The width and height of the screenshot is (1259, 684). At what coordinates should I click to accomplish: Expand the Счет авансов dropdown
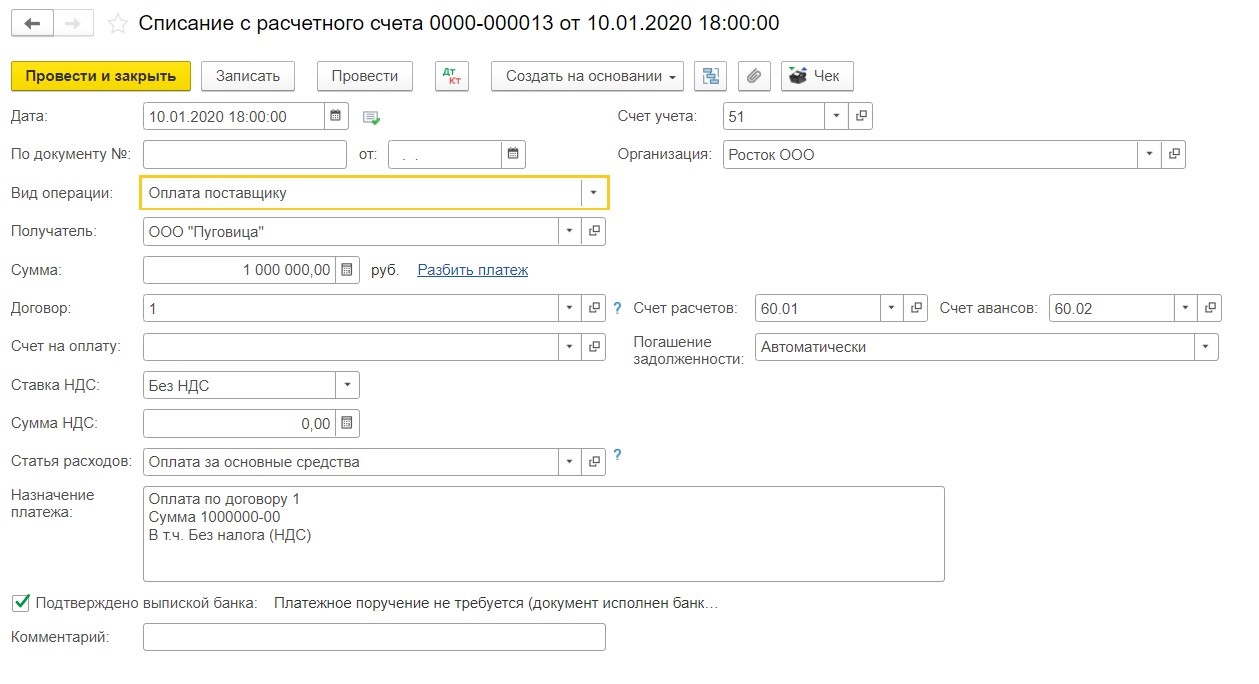1185,308
